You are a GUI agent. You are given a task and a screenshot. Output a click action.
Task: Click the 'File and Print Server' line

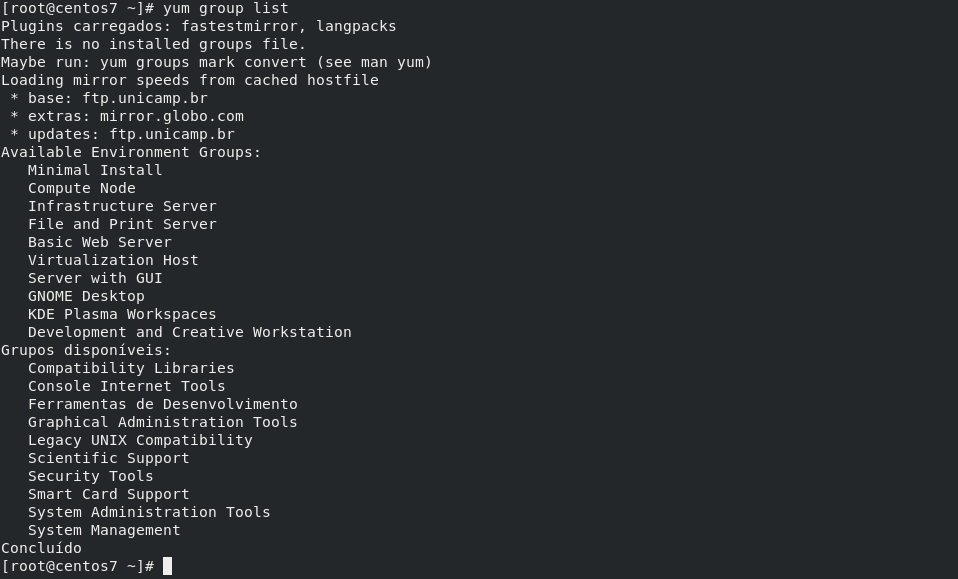(x=122, y=224)
